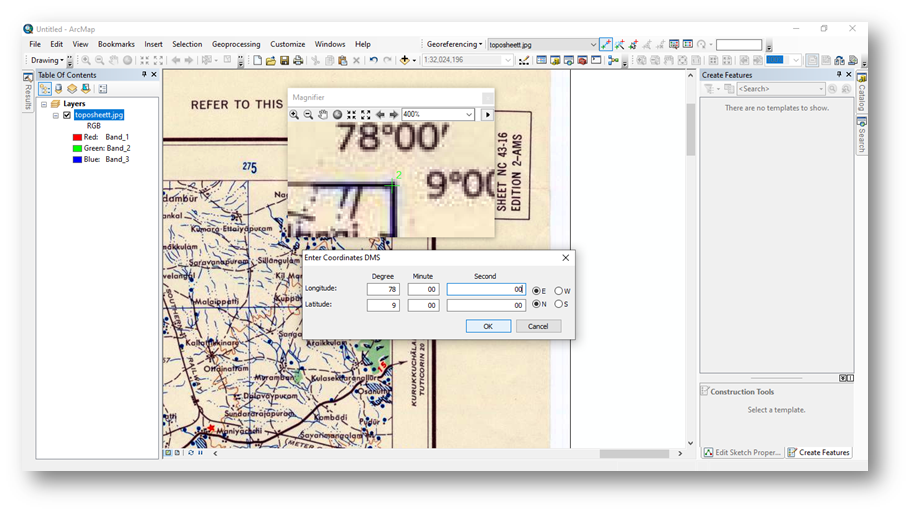Screen dimensions: 910x513
Task: Open the georeferencing link table
Action: (x=688, y=44)
